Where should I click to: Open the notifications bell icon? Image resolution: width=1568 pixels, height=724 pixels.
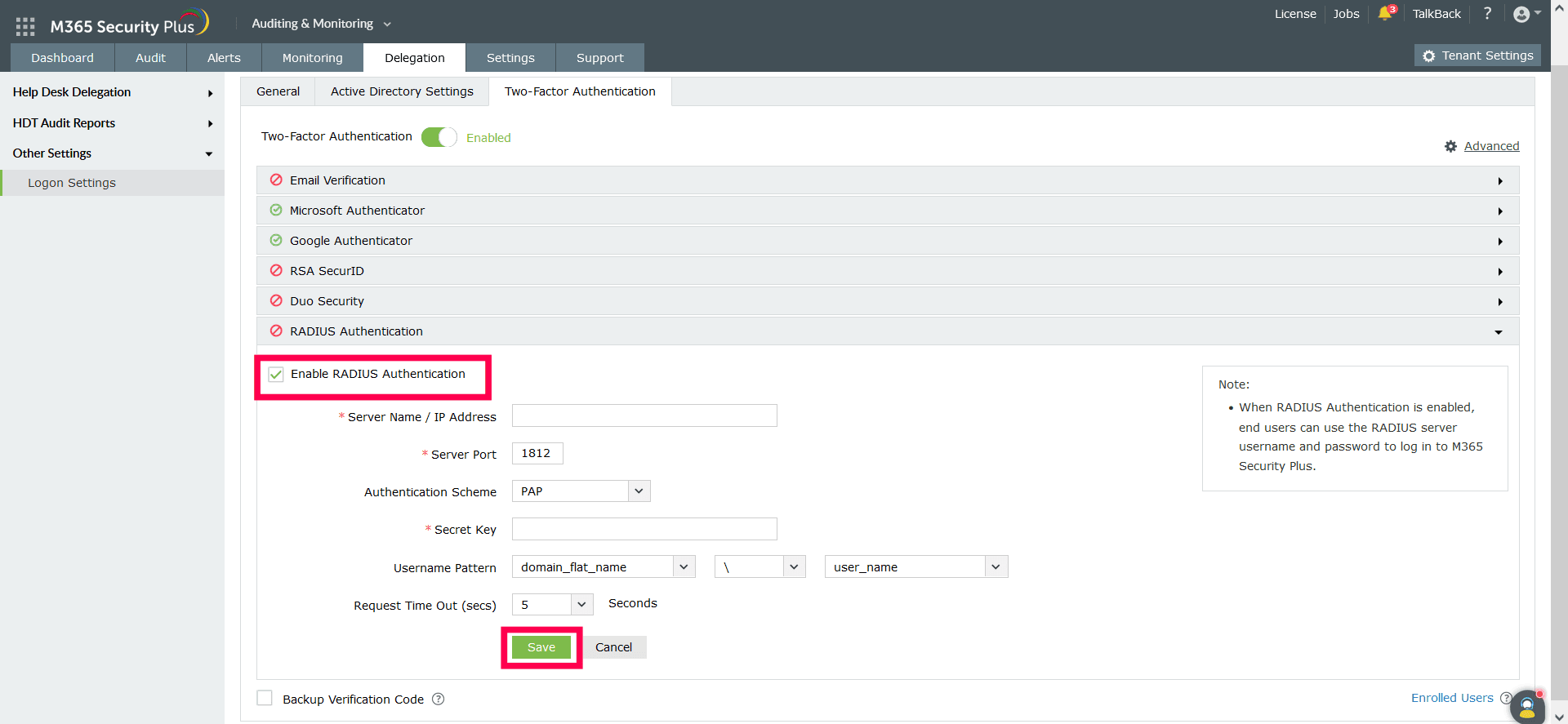tap(1386, 13)
